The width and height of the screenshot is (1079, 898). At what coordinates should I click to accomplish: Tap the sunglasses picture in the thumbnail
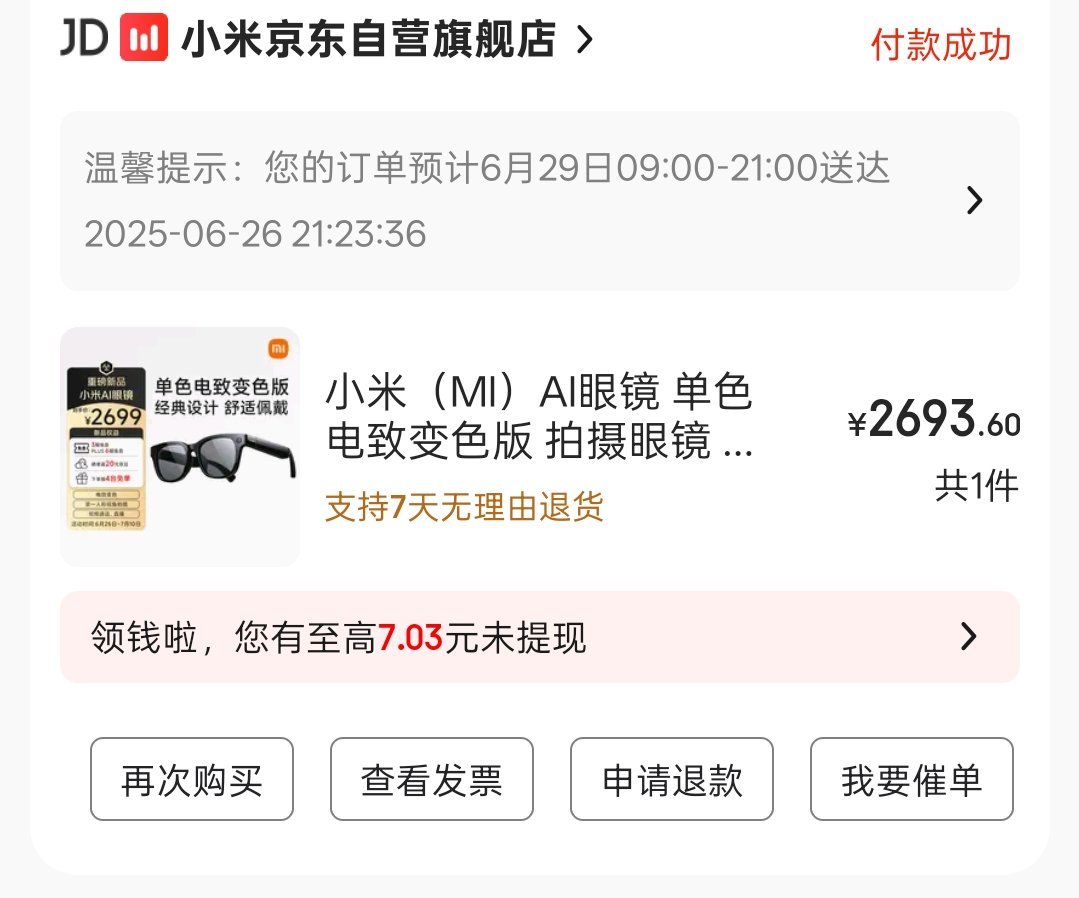[x=224, y=458]
